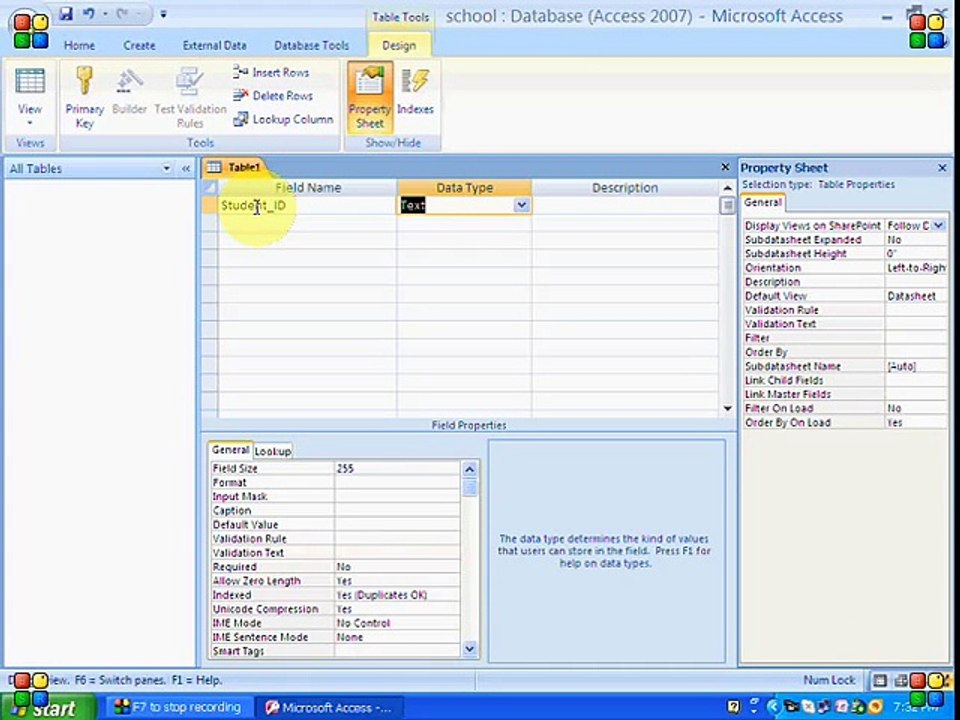Click the IME Mode No Control value
Image resolution: width=960 pixels, height=720 pixels.
[x=397, y=624]
